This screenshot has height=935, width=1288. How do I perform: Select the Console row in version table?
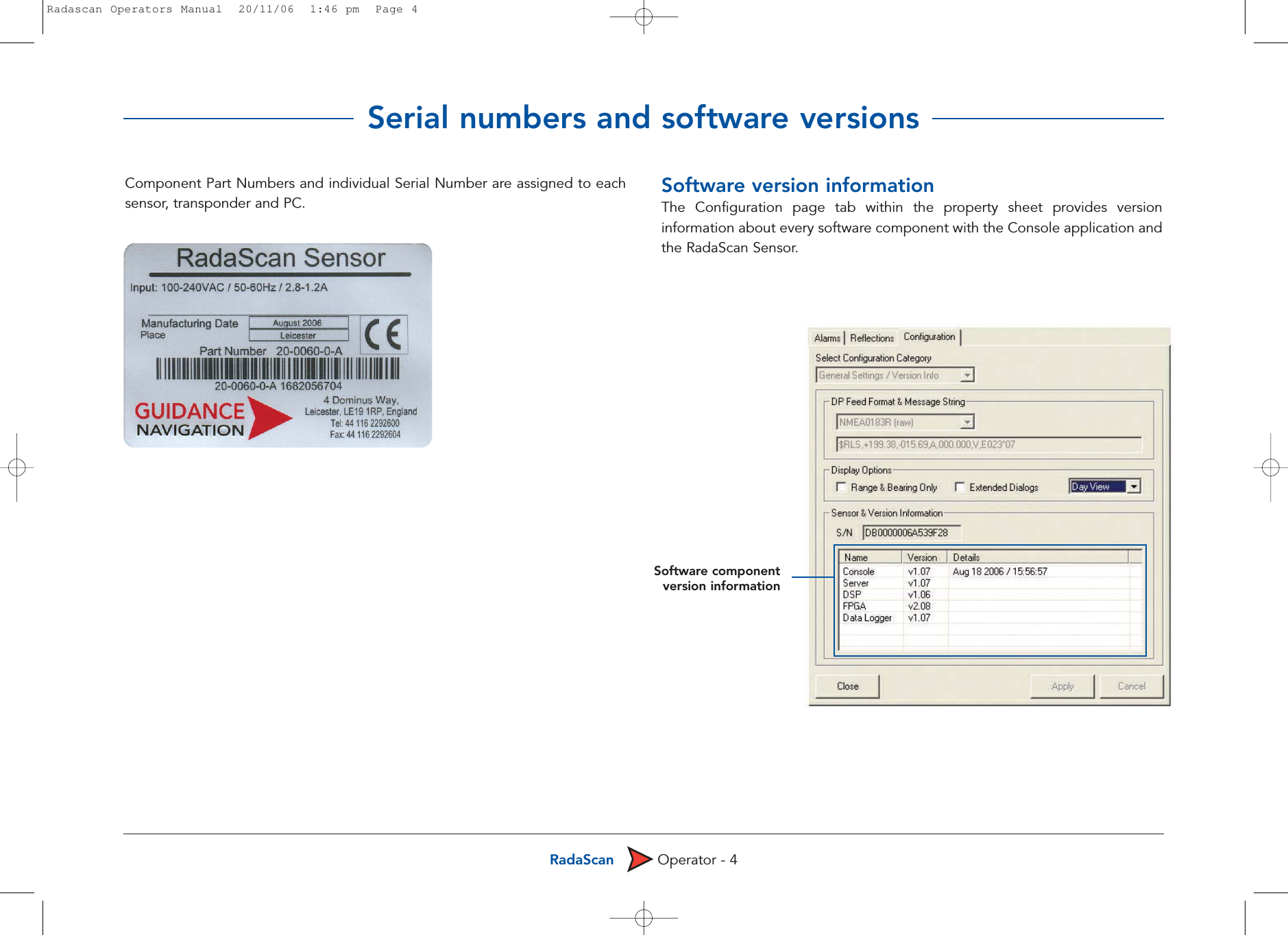click(x=989, y=571)
